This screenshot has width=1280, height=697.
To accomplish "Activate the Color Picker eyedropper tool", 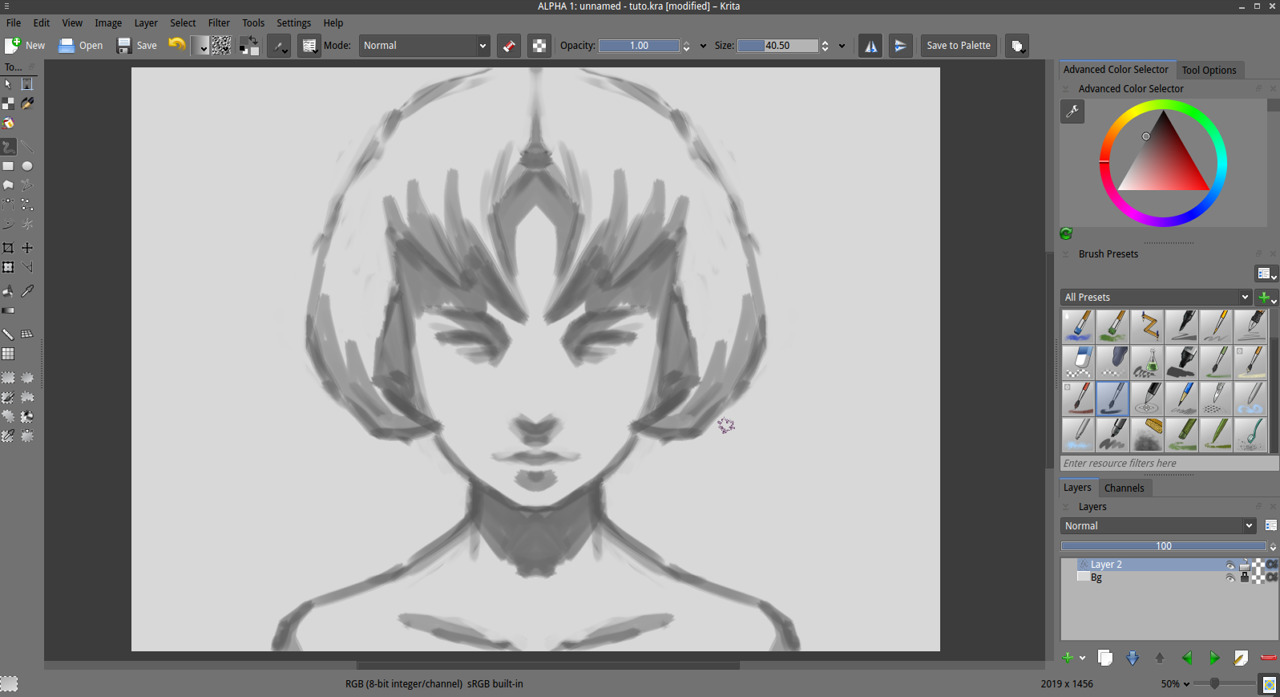I will tap(27, 291).
